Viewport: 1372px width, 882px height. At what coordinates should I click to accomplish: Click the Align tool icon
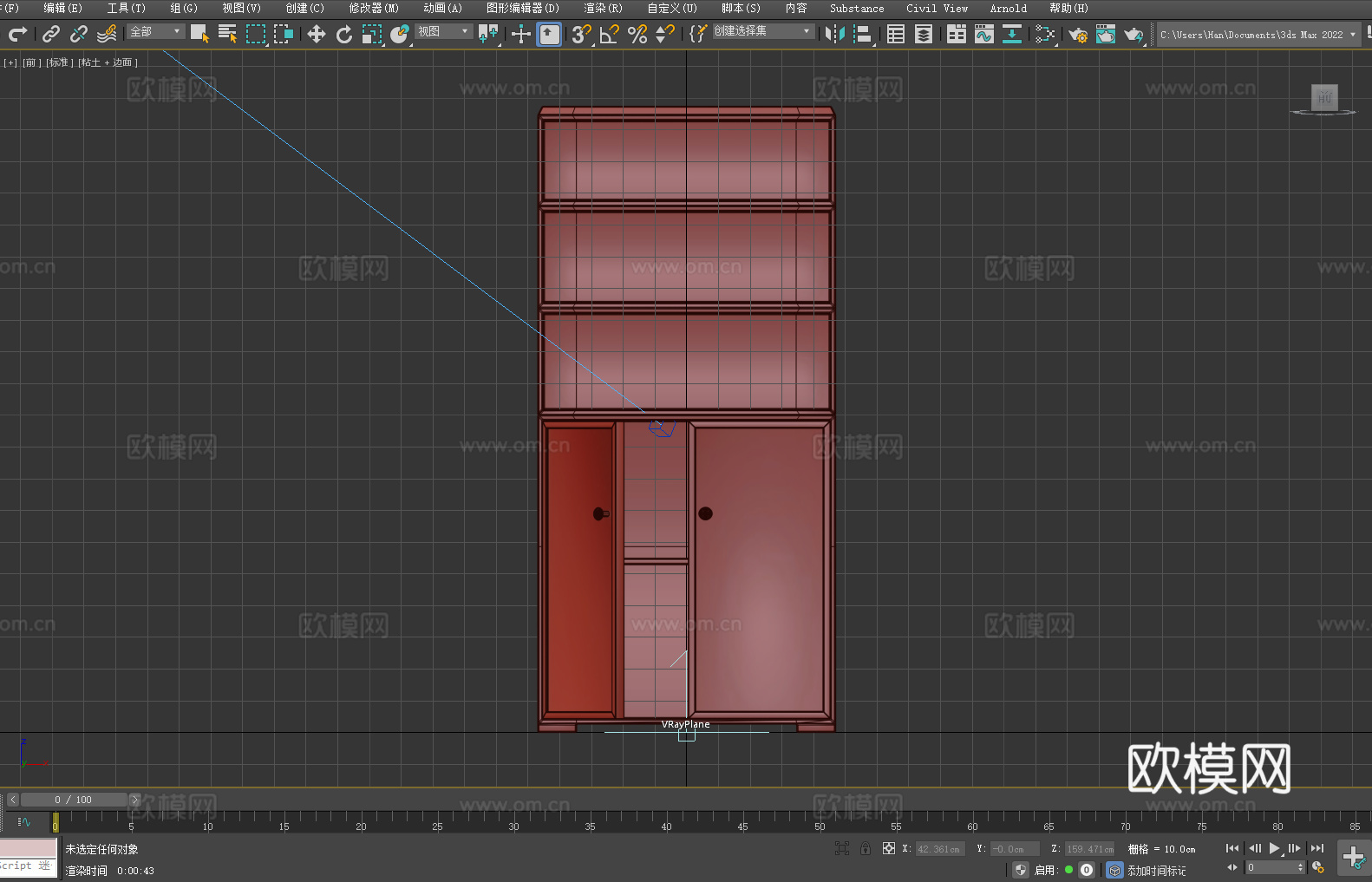tap(863, 34)
